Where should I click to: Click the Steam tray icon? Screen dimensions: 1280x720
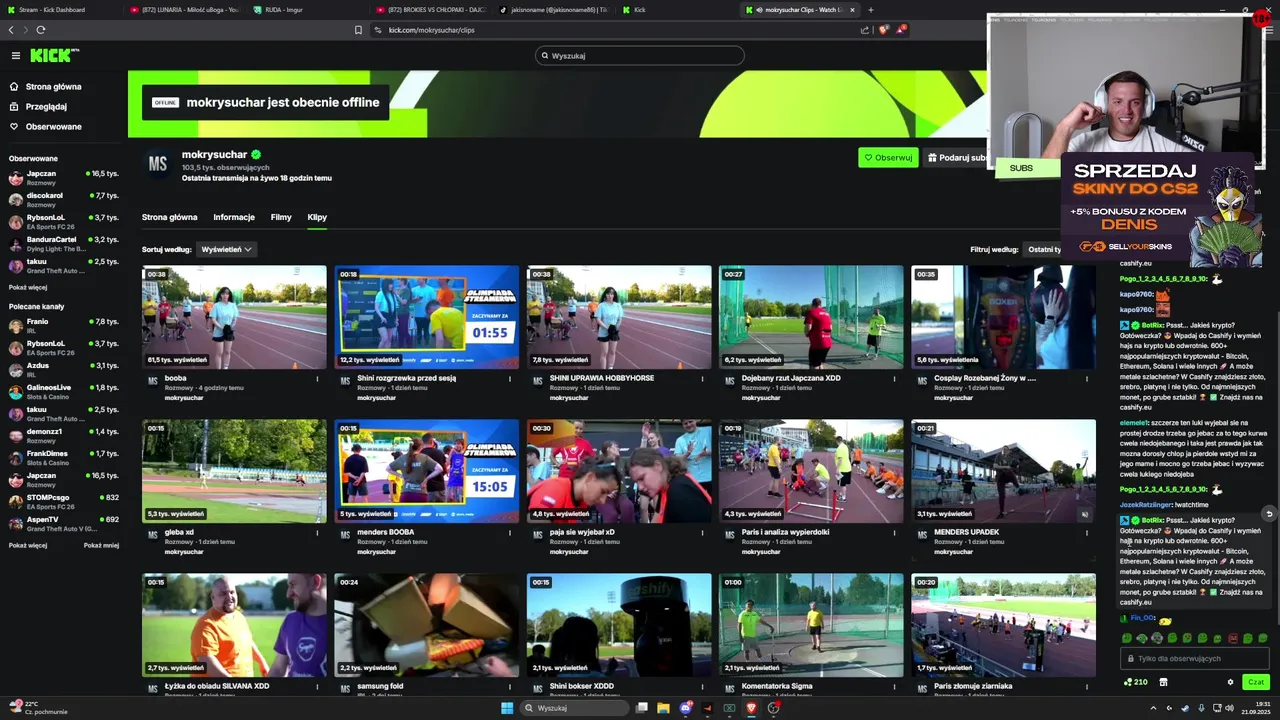coord(1185,708)
